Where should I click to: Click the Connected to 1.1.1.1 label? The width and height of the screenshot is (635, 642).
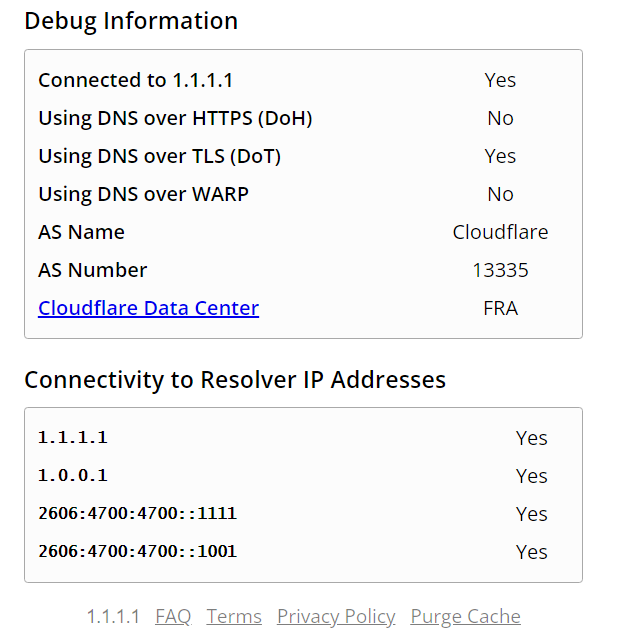click(x=135, y=80)
